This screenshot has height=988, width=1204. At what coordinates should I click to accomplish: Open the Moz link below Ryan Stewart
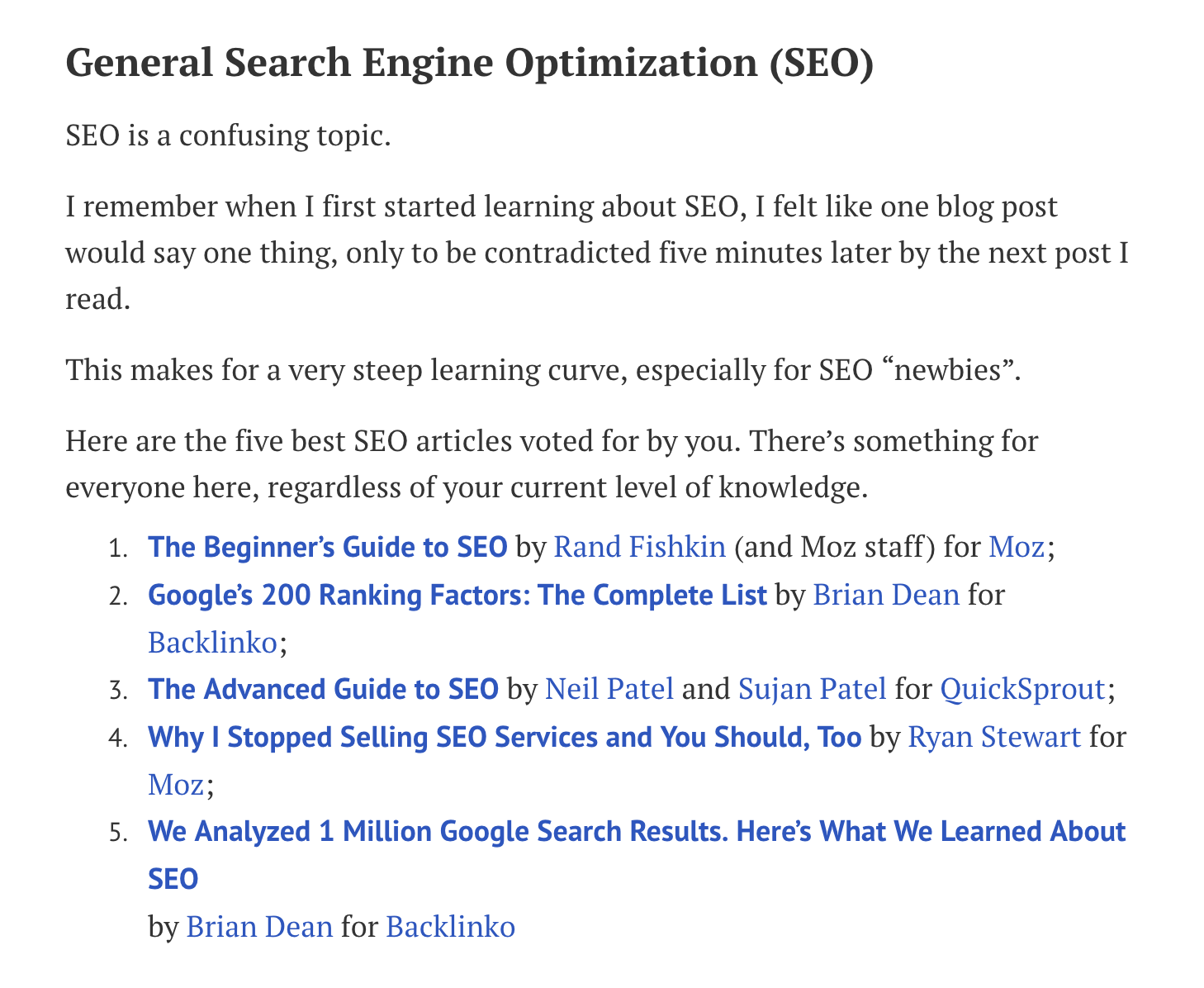(x=175, y=784)
